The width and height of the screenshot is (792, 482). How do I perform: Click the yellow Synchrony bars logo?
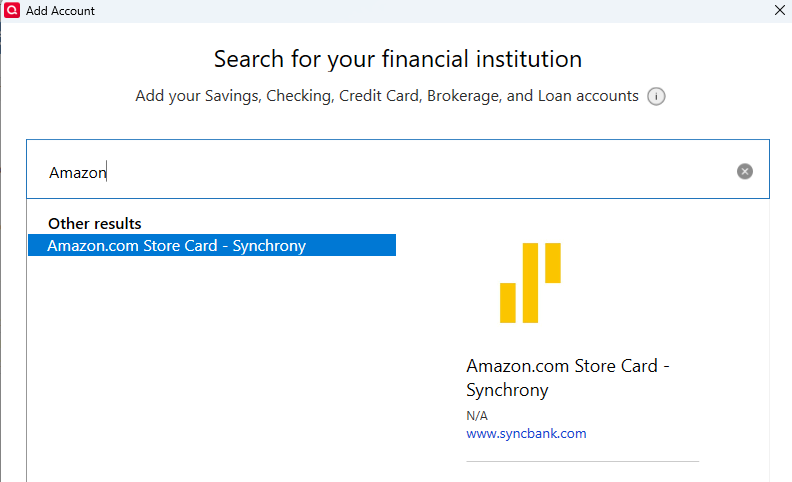click(x=530, y=283)
